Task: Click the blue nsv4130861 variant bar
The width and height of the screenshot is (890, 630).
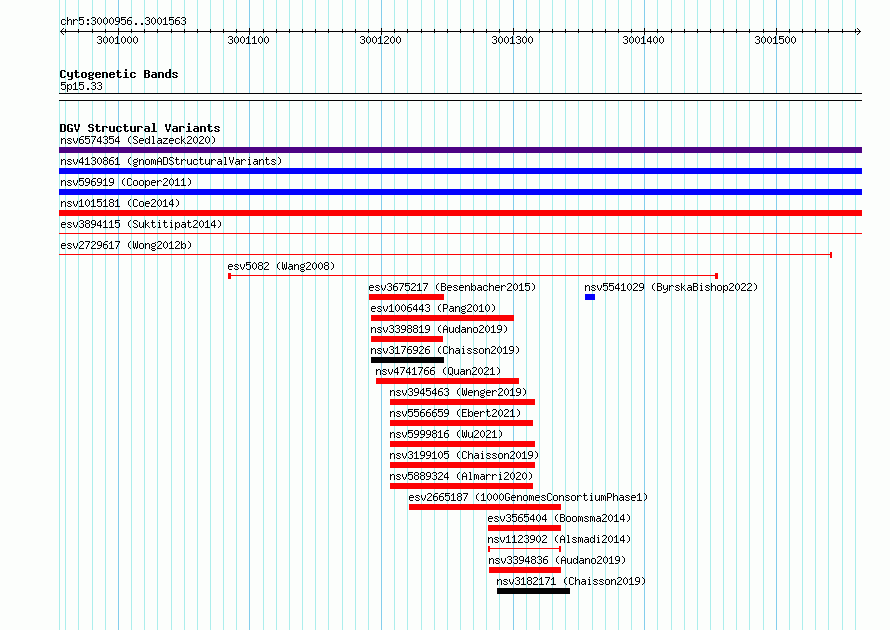Action: [x=460, y=171]
